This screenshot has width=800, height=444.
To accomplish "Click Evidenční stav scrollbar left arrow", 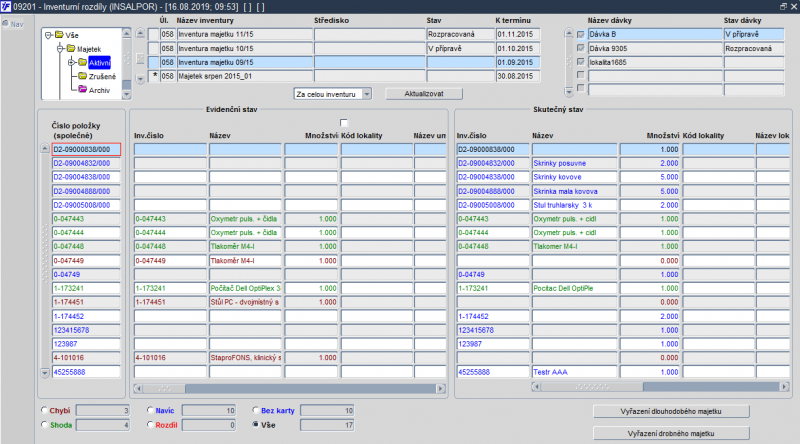I will coord(138,389).
